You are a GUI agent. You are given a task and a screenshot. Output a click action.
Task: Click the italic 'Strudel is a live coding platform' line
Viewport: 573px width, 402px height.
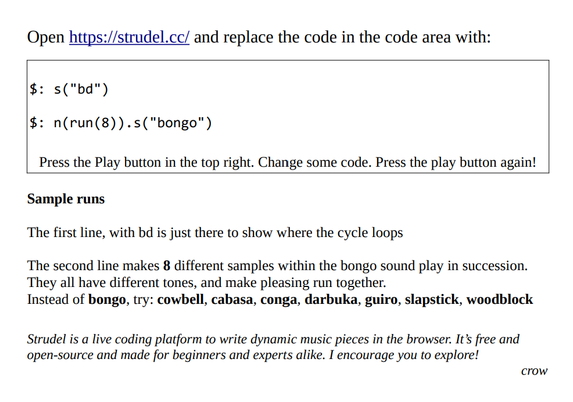pos(273,339)
